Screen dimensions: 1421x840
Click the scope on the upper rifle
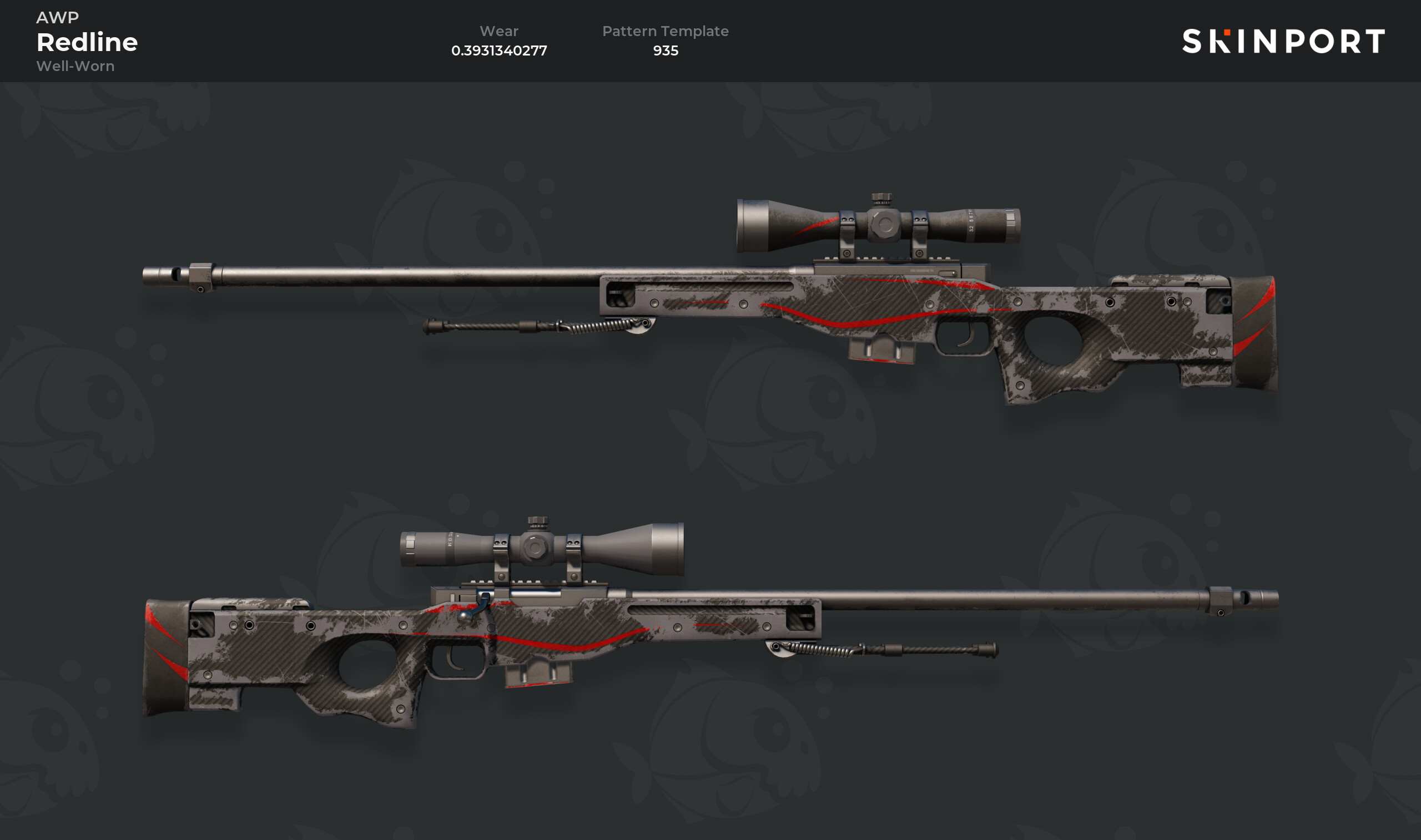(878, 225)
